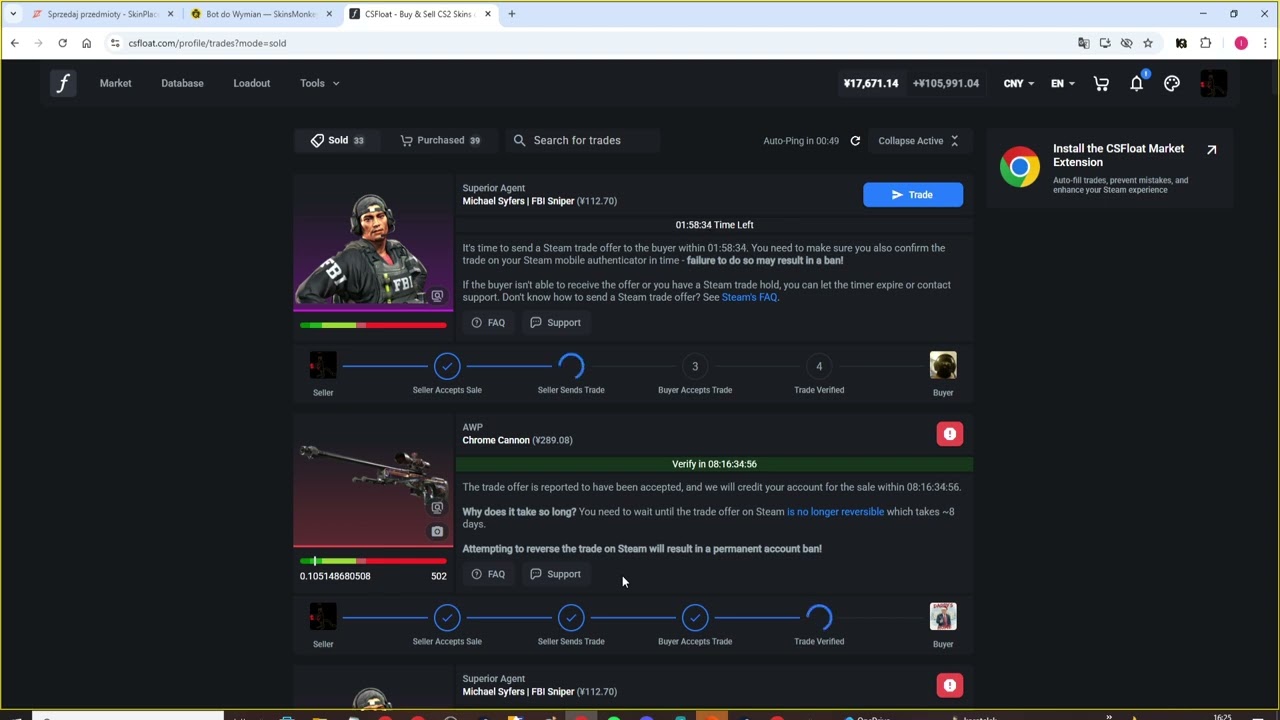1280x720 pixels.
Task: Open new browser tab with plus icon
Action: [x=512, y=14]
